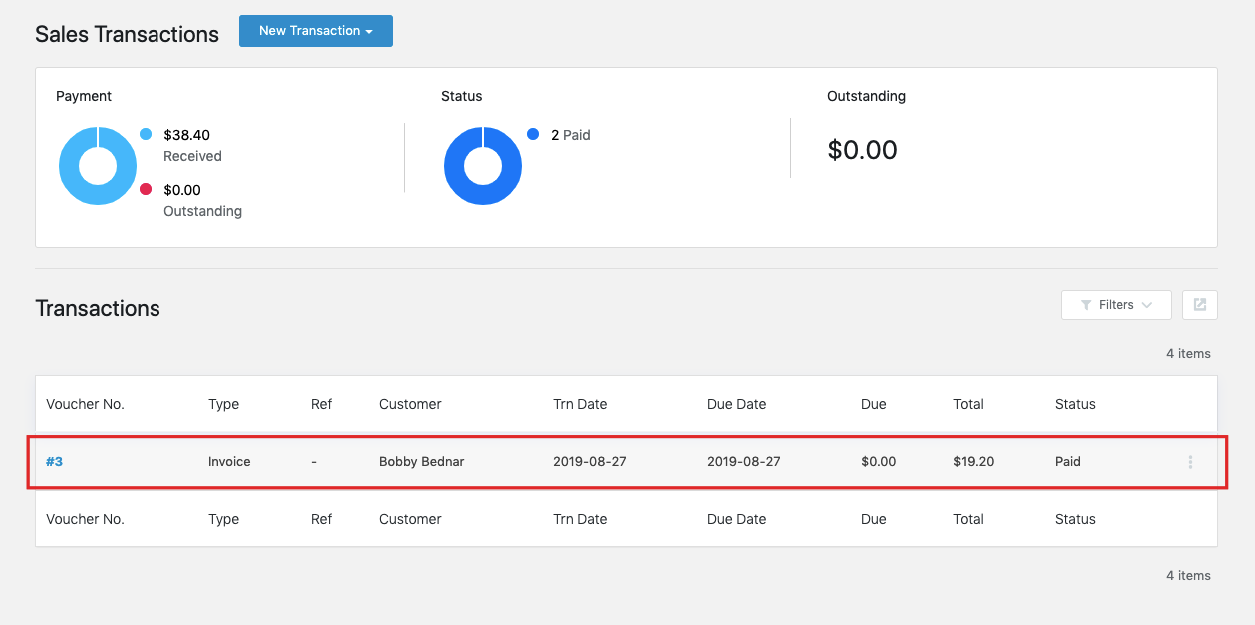Expand the Filters dropdown
Image resolution: width=1255 pixels, height=625 pixels.
pos(1116,305)
